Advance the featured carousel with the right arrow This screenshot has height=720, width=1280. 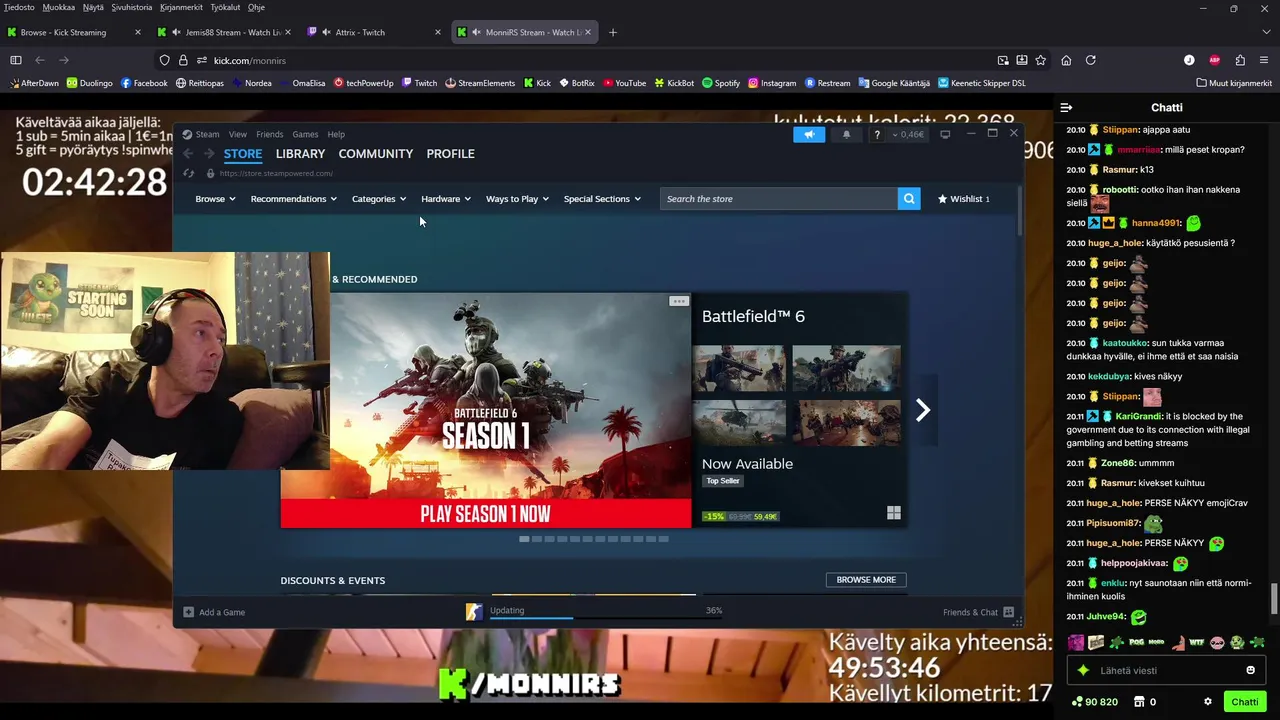tap(923, 410)
